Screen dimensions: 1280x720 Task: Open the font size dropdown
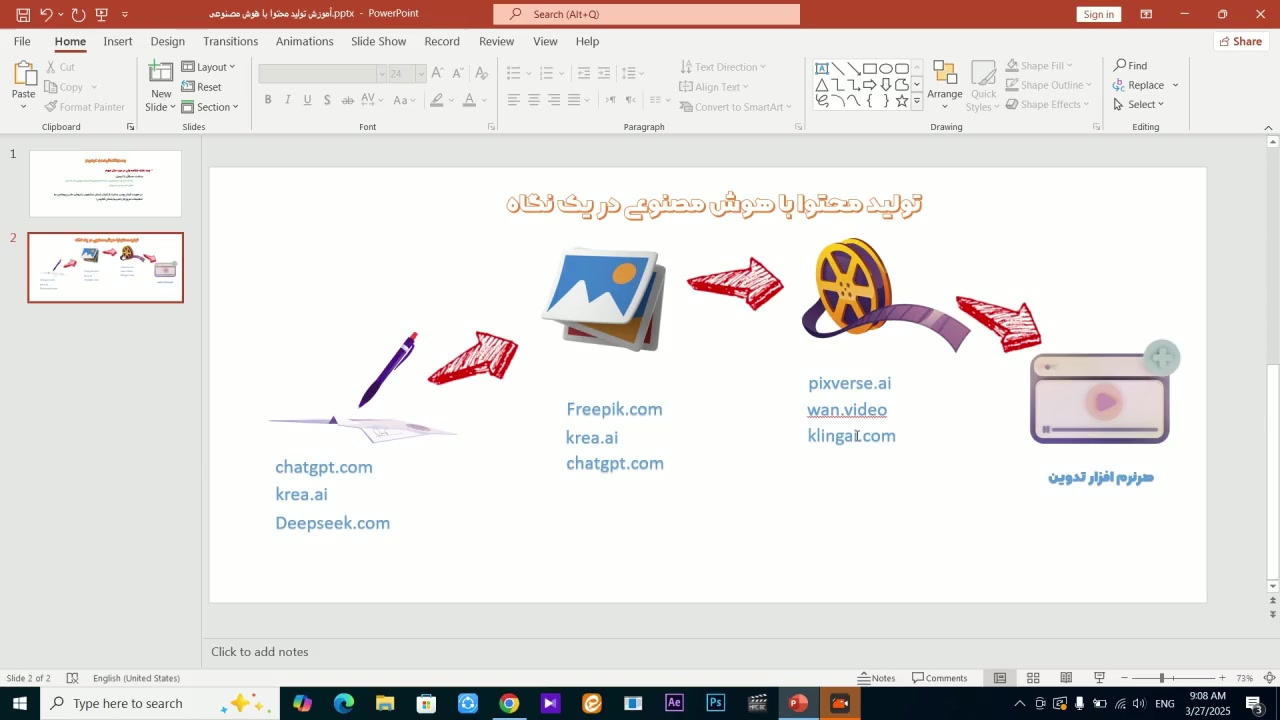click(421, 73)
